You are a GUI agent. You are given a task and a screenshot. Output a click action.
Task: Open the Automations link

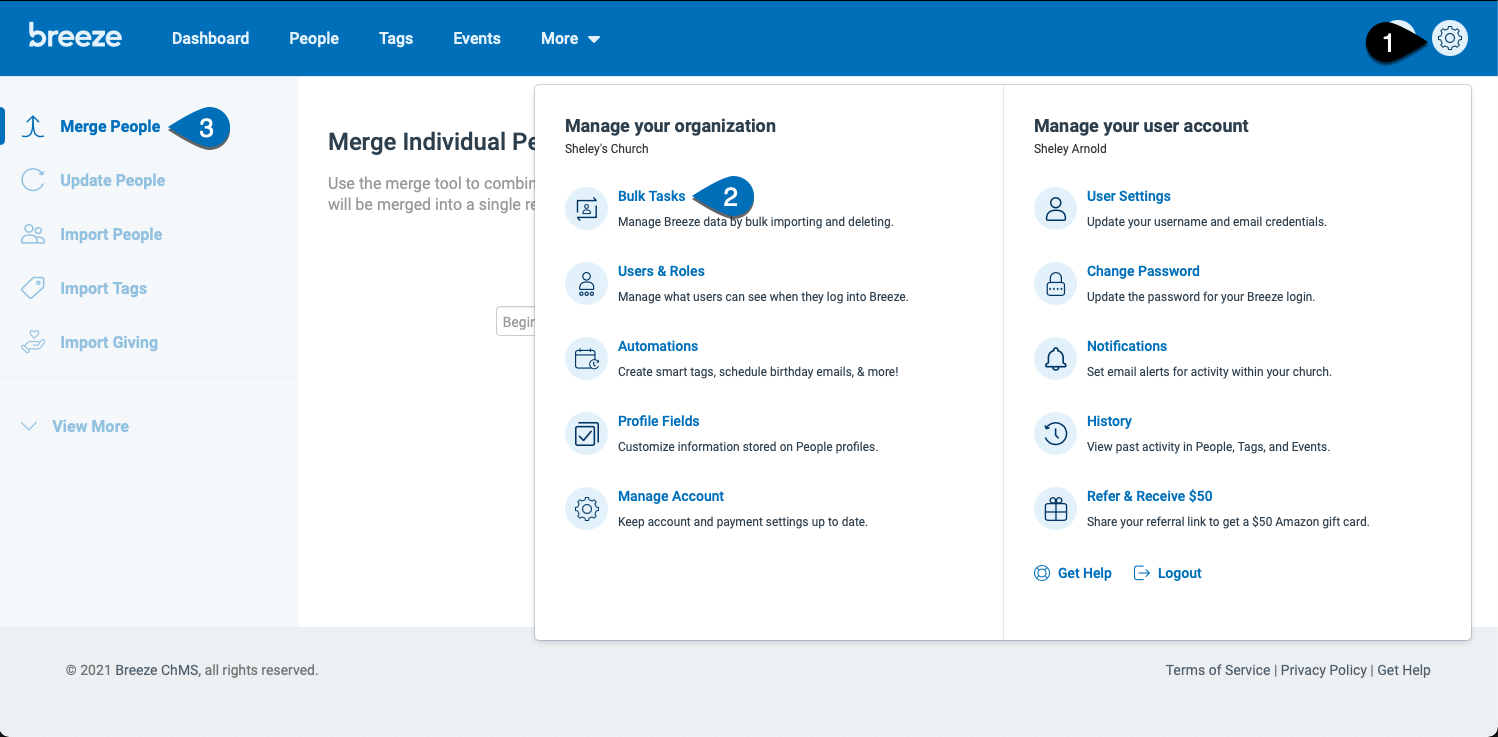pos(658,346)
